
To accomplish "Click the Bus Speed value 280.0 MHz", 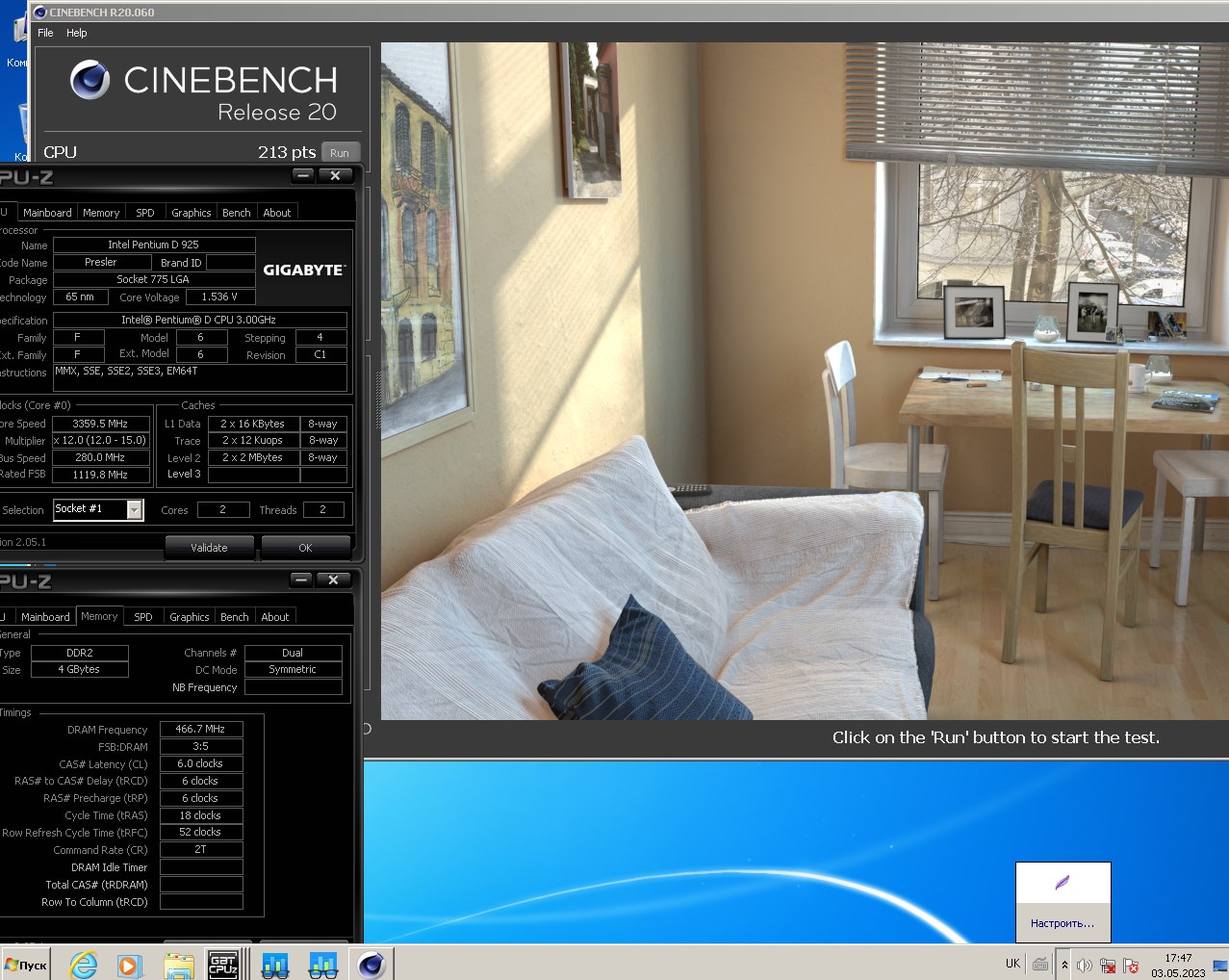I will click(x=101, y=457).
